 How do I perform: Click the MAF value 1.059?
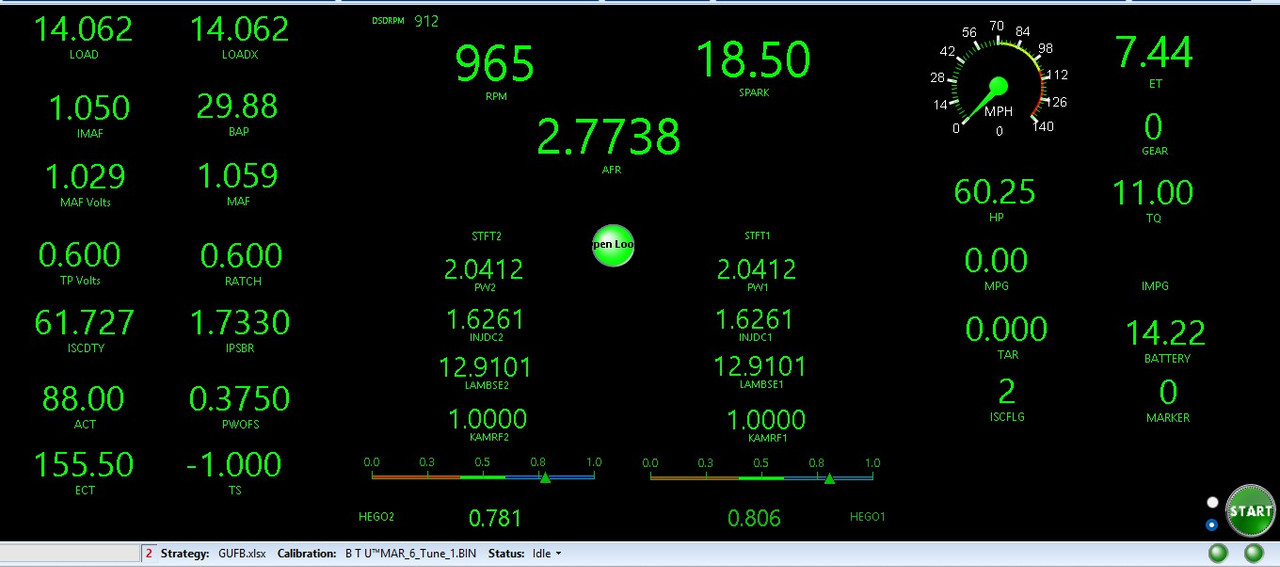(238, 175)
